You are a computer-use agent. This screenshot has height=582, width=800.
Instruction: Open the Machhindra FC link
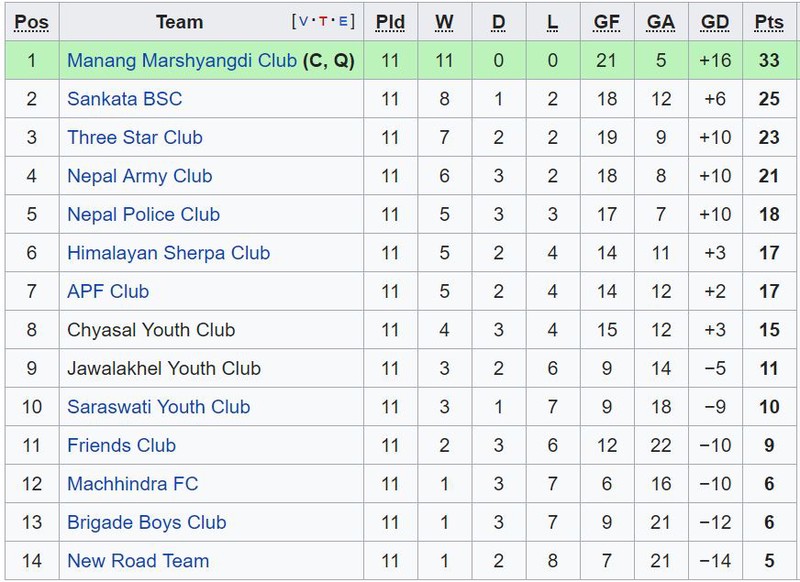coord(133,484)
